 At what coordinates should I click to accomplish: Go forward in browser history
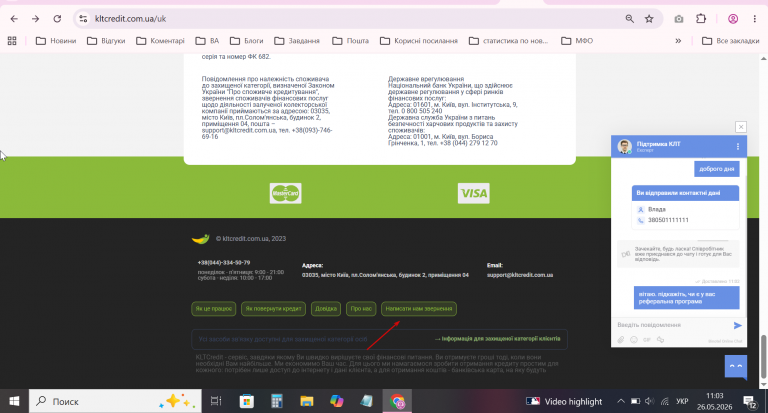(35, 19)
